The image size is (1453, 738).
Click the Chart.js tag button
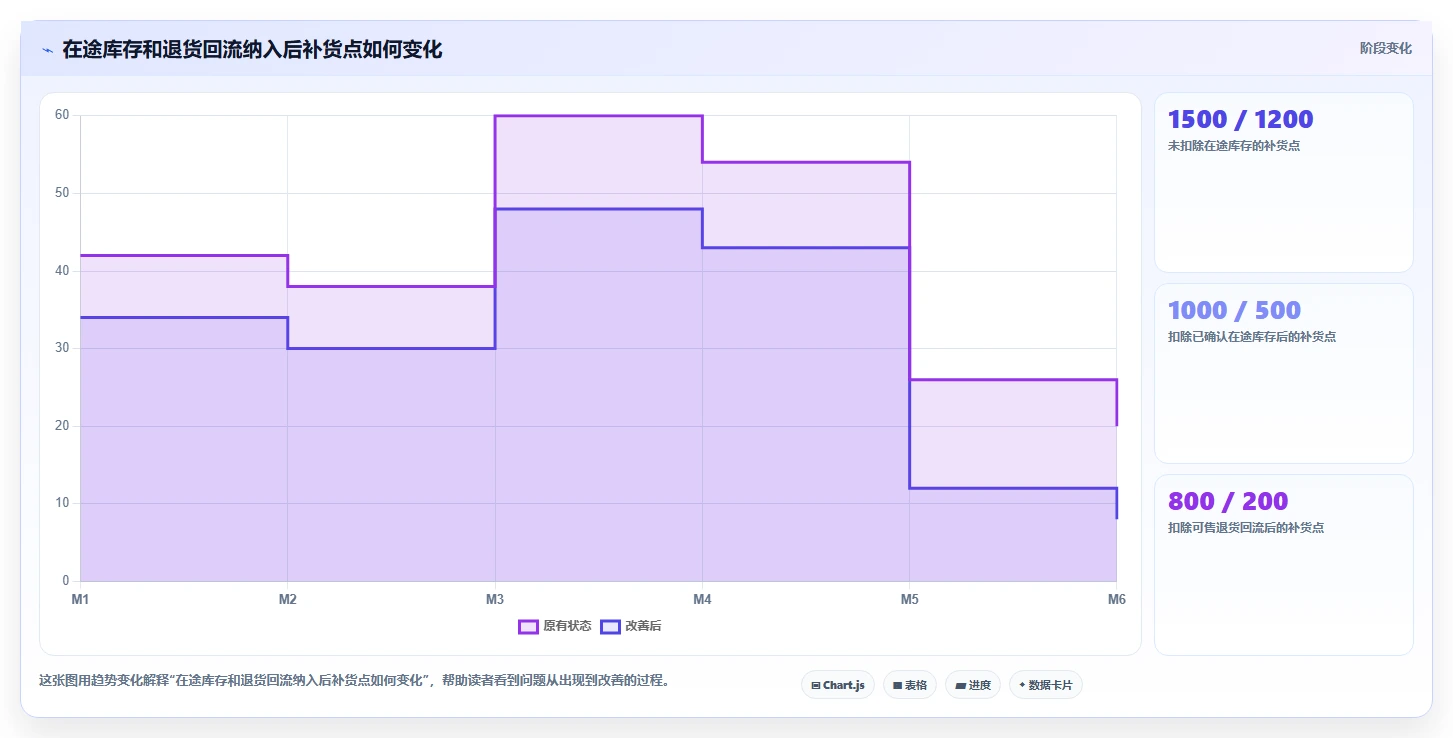pyautogui.click(x=838, y=685)
